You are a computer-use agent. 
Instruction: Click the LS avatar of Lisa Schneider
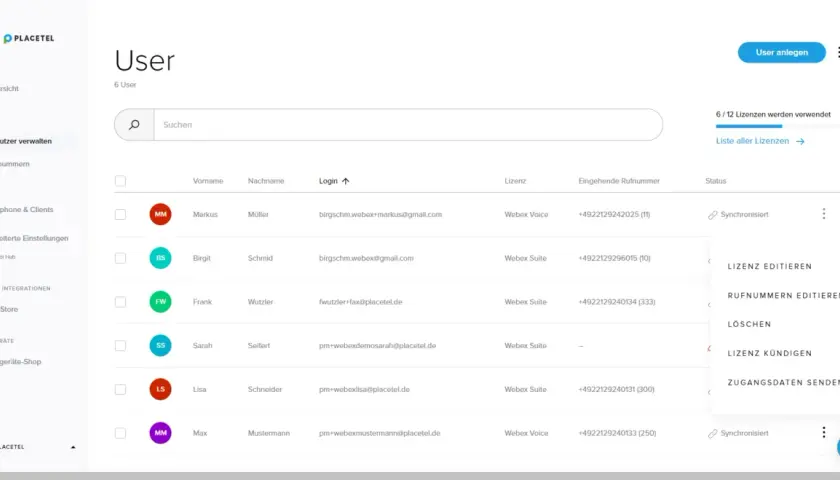[x=160, y=389]
